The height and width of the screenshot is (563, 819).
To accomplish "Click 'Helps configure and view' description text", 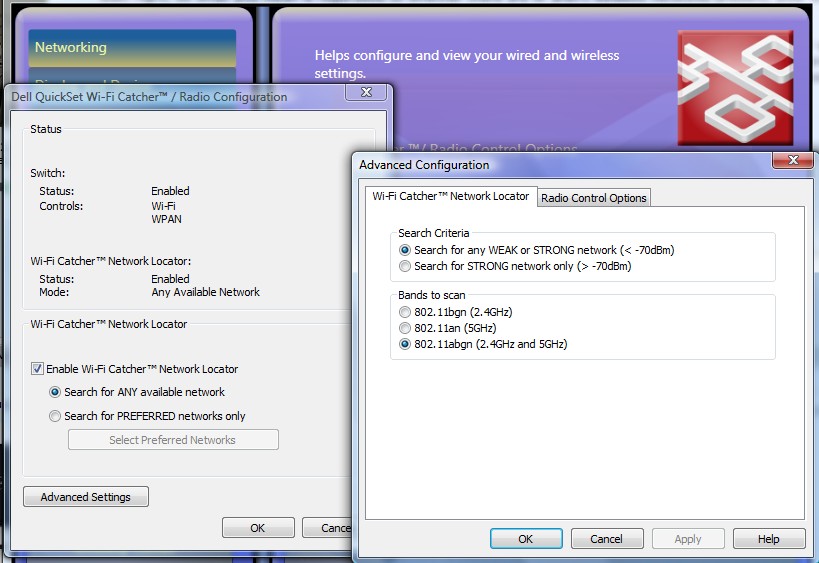I will [466, 64].
